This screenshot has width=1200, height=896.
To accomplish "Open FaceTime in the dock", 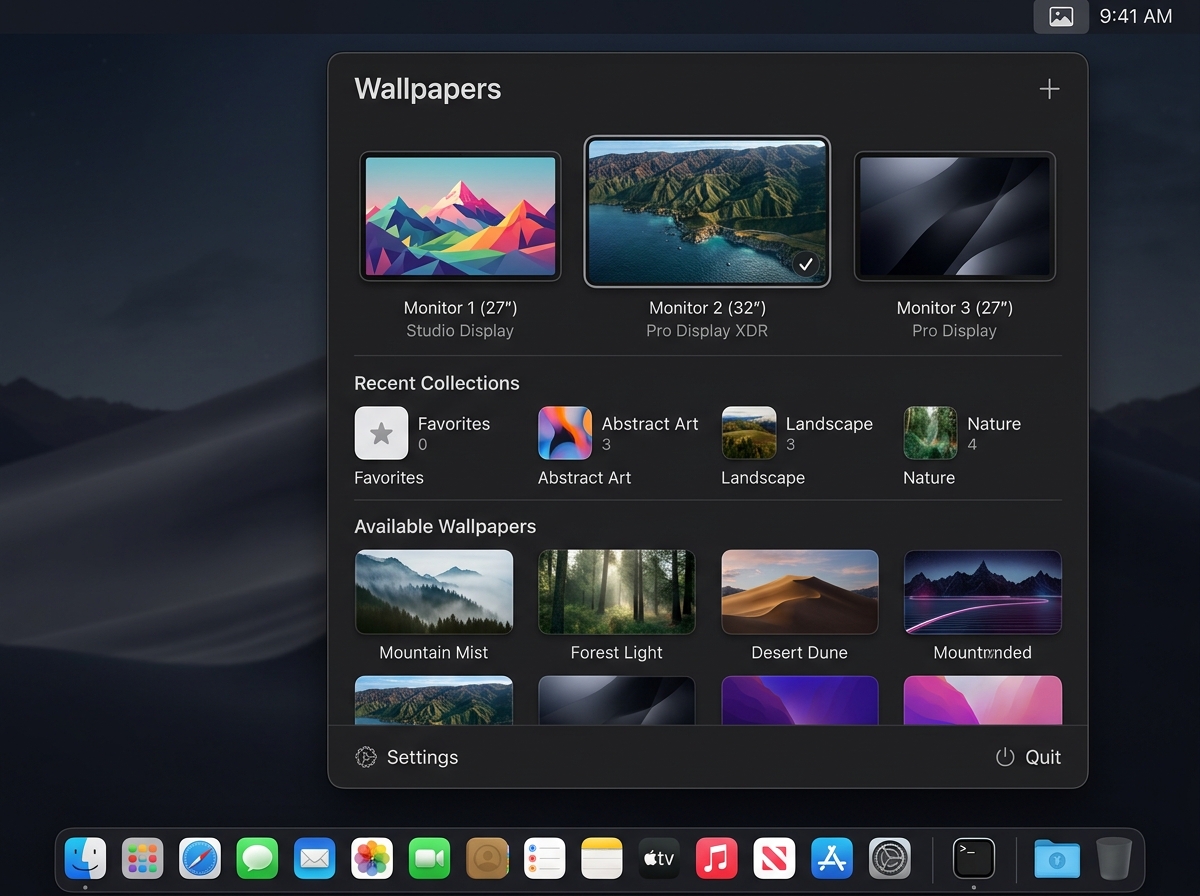I will tap(430, 858).
